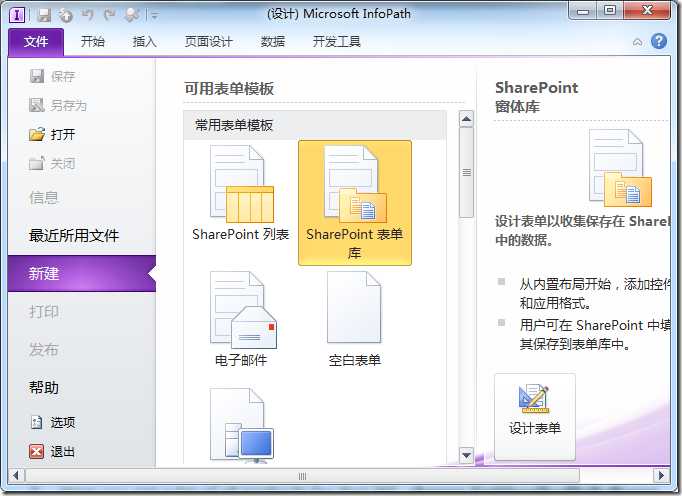682x496 pixels.
Task: Choose the SharePoint 表单库 template
Action: pos(355,203)
